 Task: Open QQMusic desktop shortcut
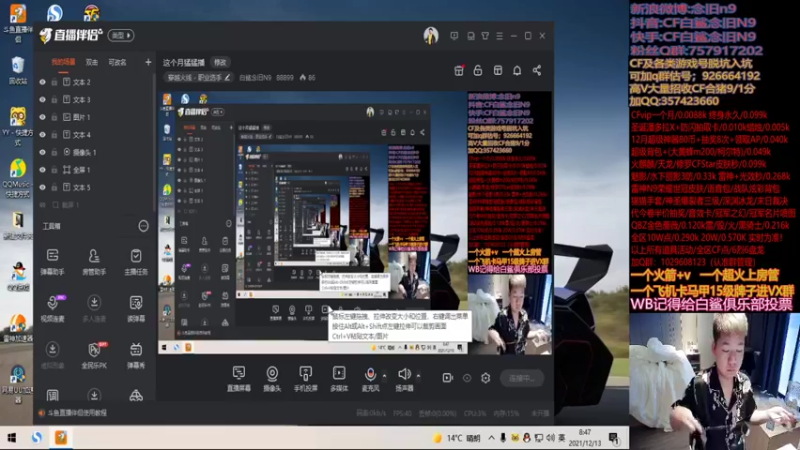click(17, 178)
